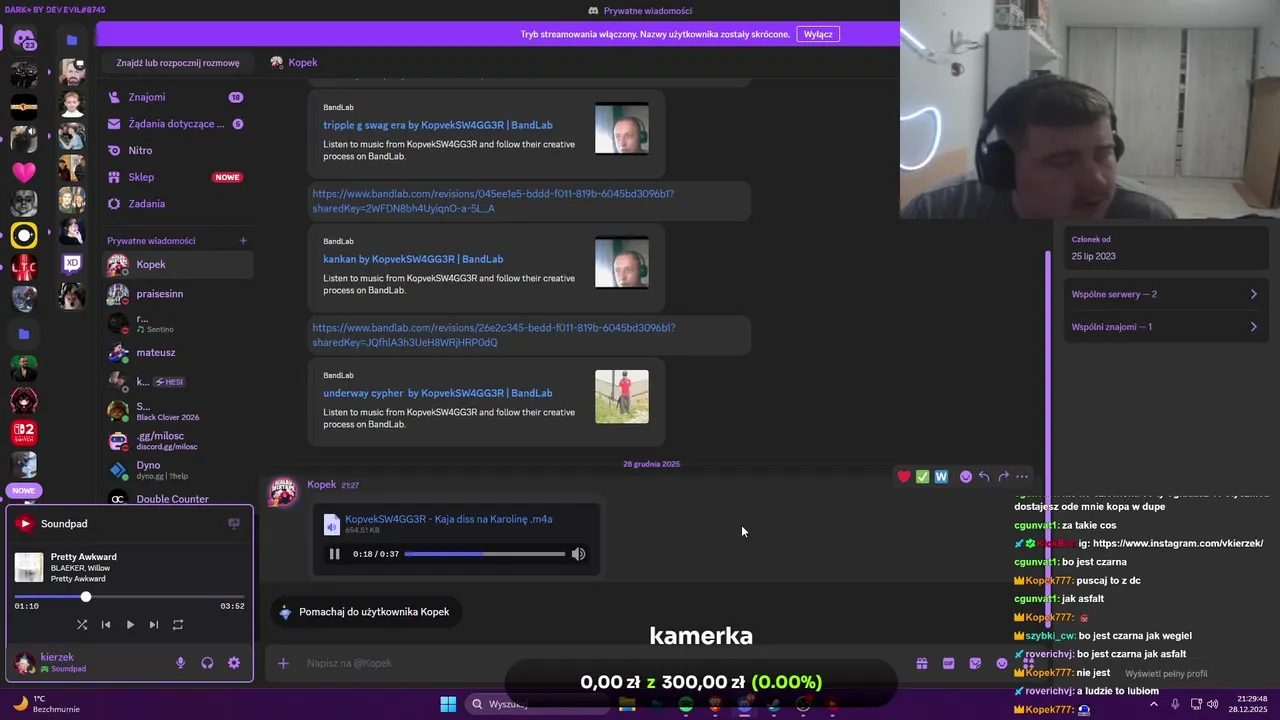Open tripple g swag era BandLab link

(437, 125)
